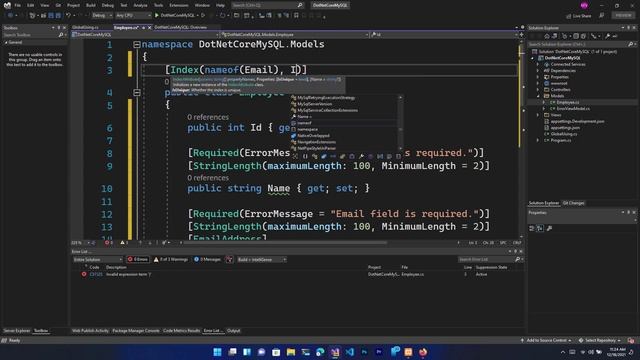The image size is (640, 360).
Task: Click Properties panel alphabetical sort icon
Action: [540, 229]
